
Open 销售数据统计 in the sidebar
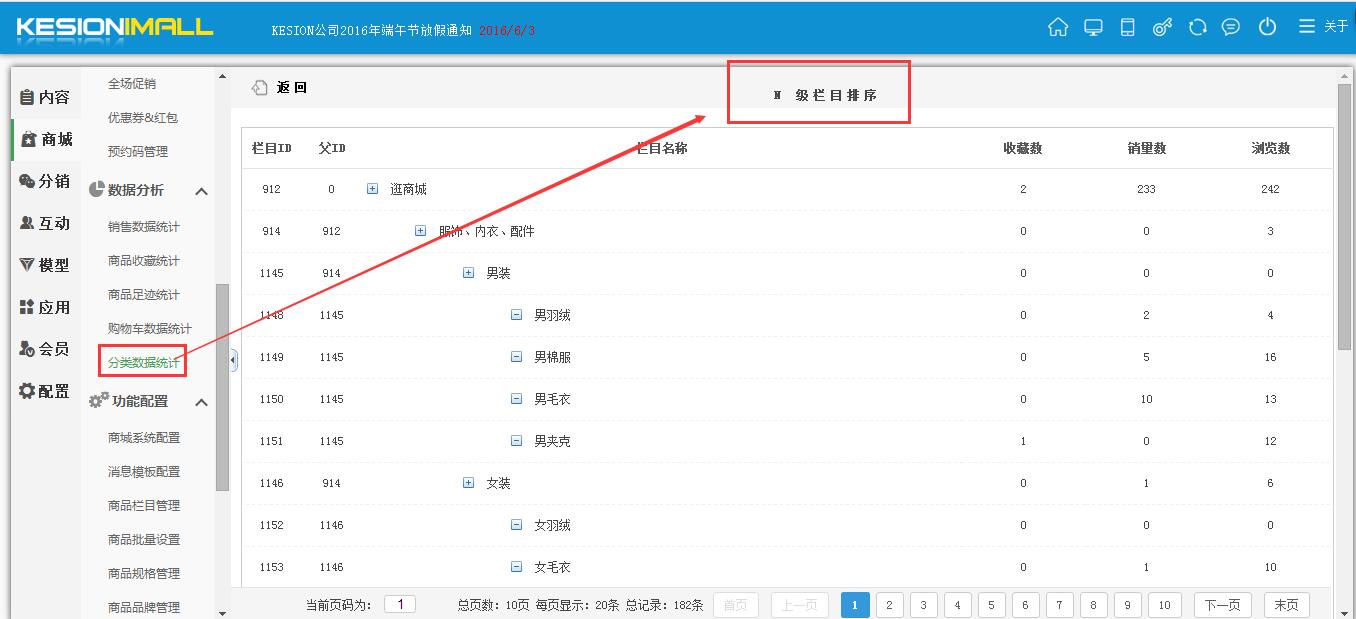tap(144, 227)
